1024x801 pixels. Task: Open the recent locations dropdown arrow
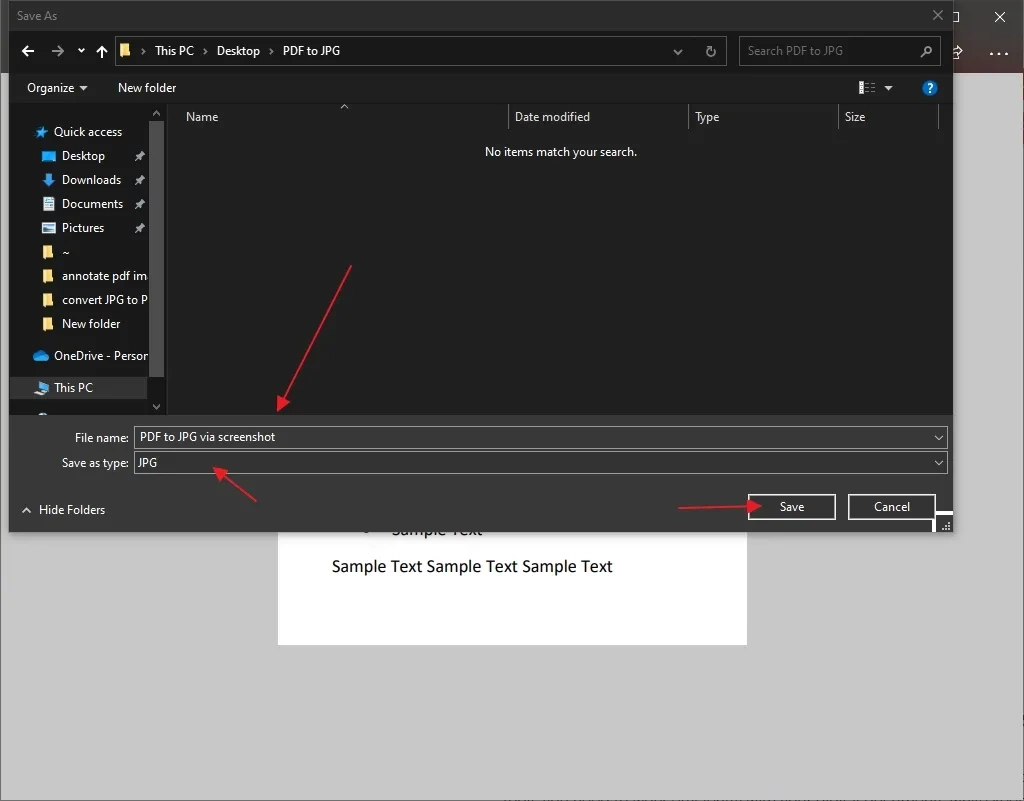(x=81, y=51)
